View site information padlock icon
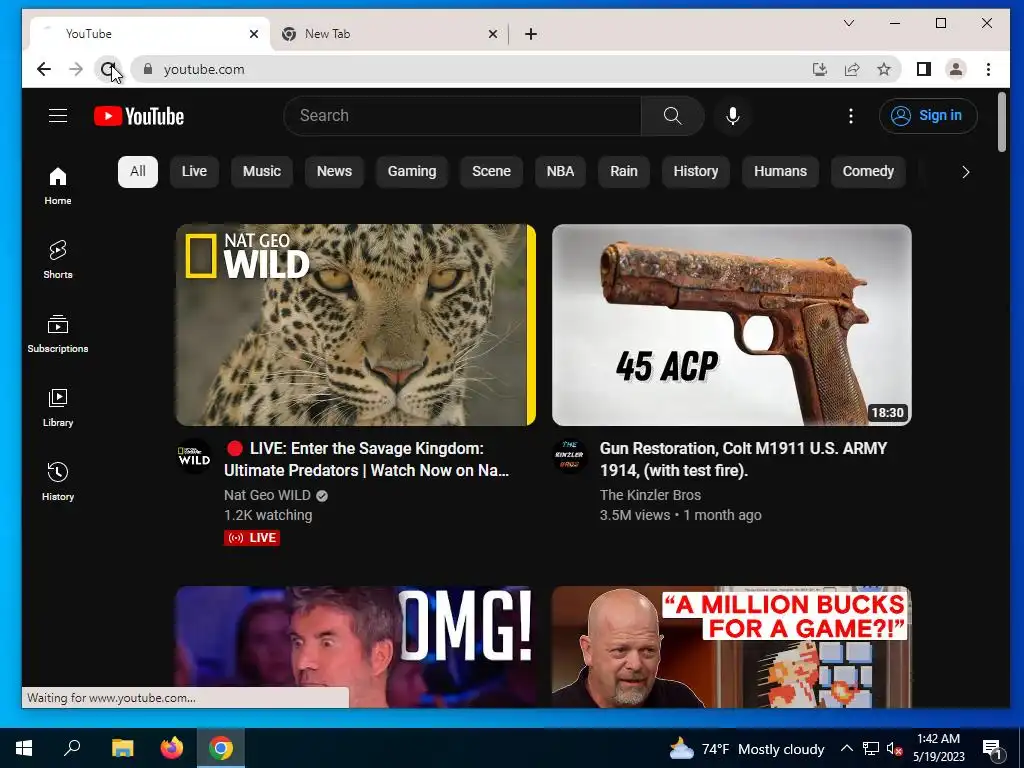 click(148, 69)
